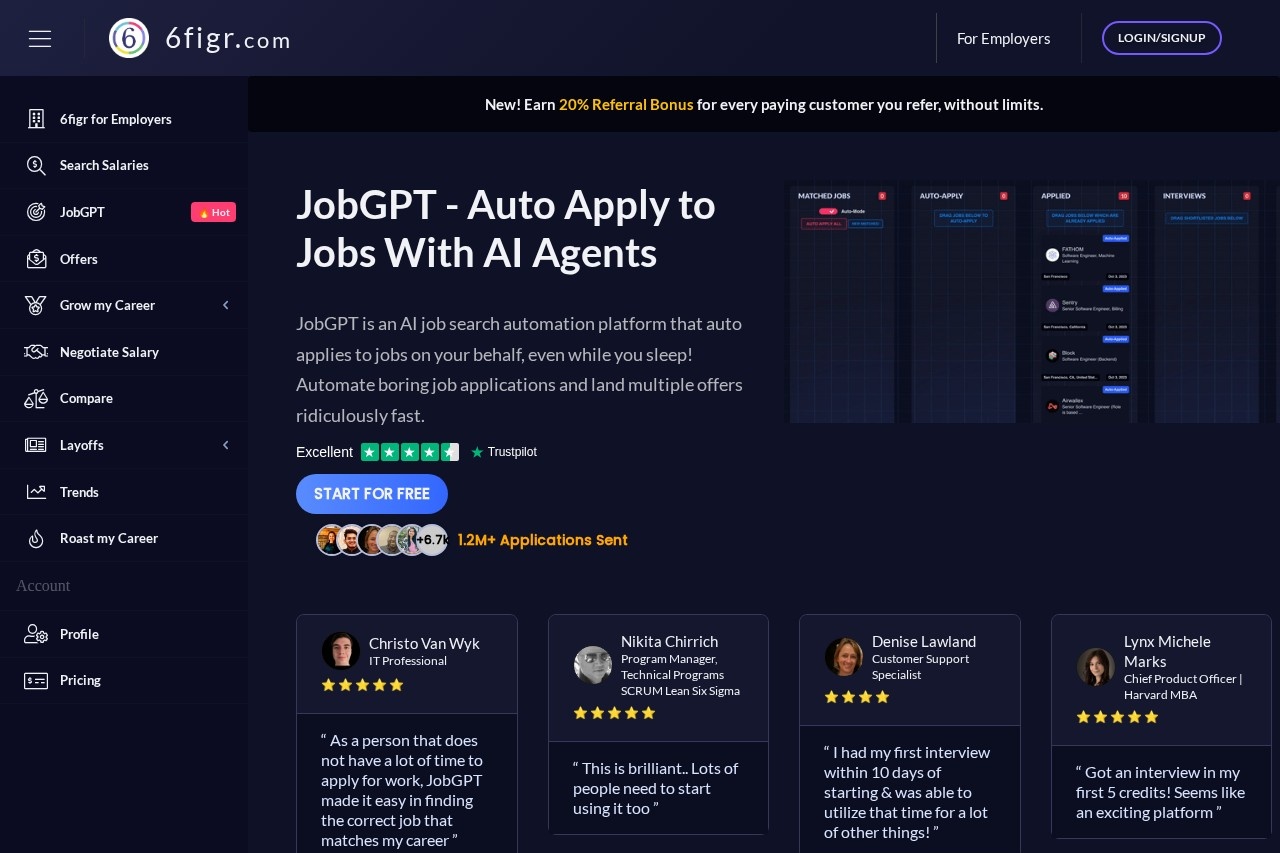Select 6figr for Employers in sidebar

coord(115,119)
